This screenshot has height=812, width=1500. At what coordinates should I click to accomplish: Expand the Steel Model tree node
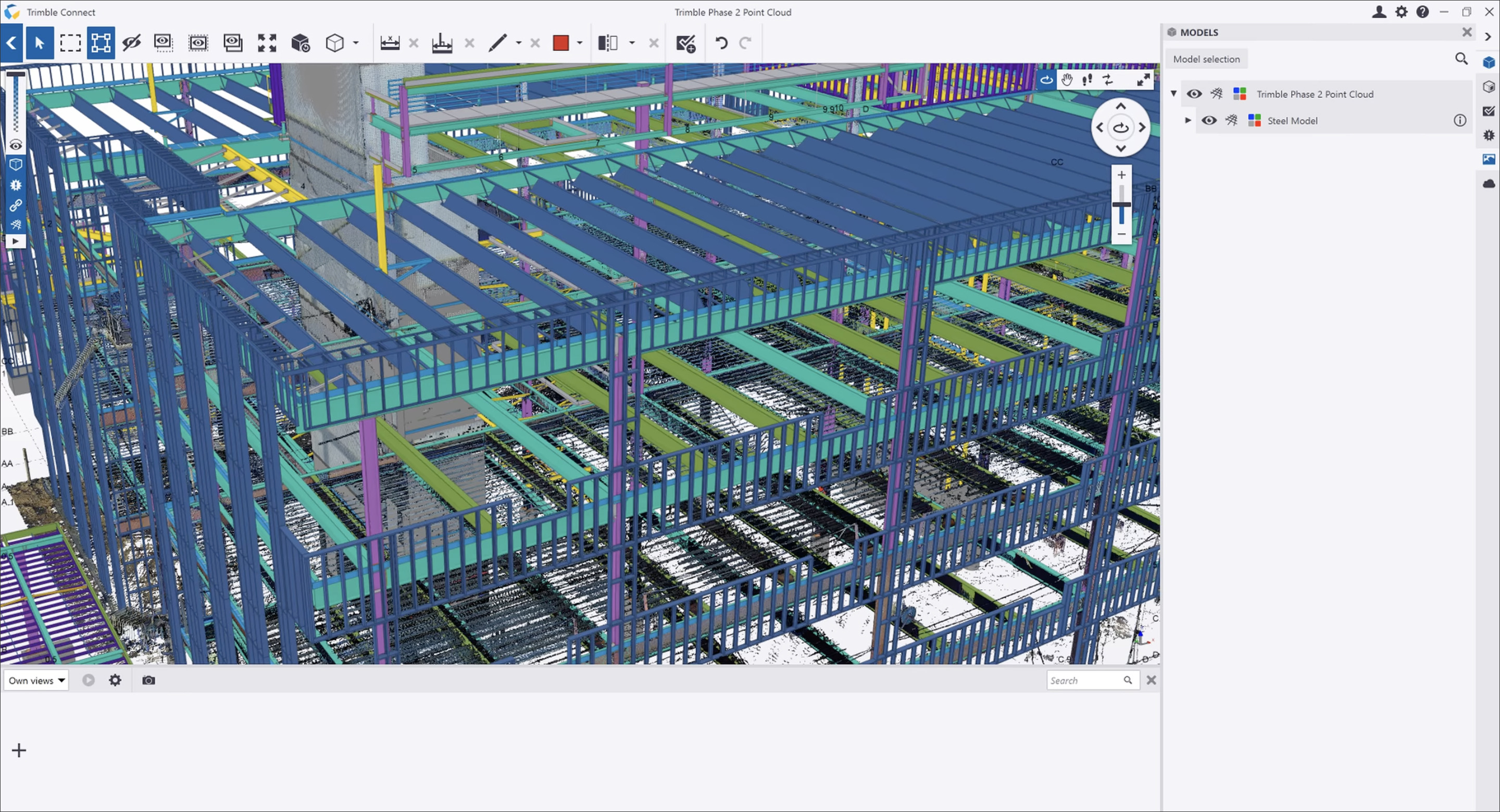coord(1188,120)
